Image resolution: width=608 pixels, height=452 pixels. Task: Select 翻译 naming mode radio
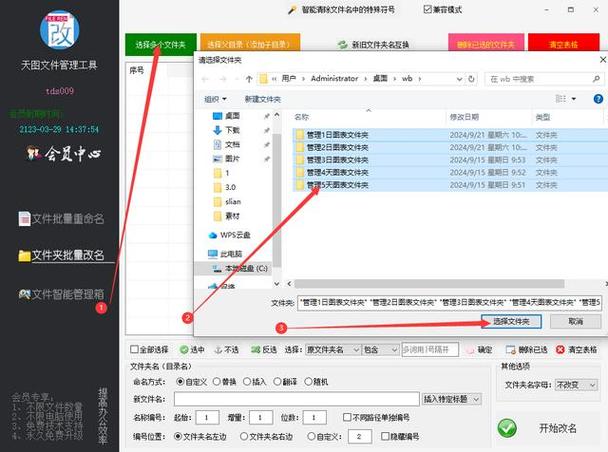pyautogui.click(x=277, y=381)
